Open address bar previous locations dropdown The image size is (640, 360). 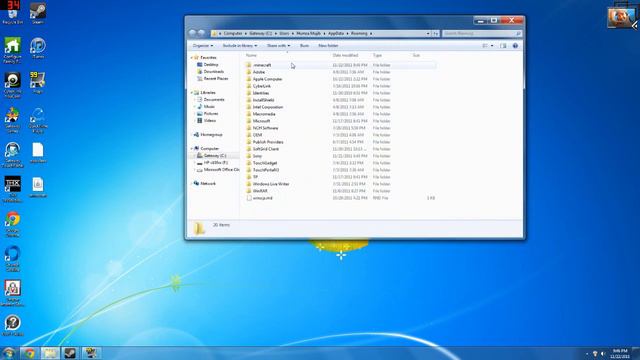pyautogui.click(x=428, y=33)
